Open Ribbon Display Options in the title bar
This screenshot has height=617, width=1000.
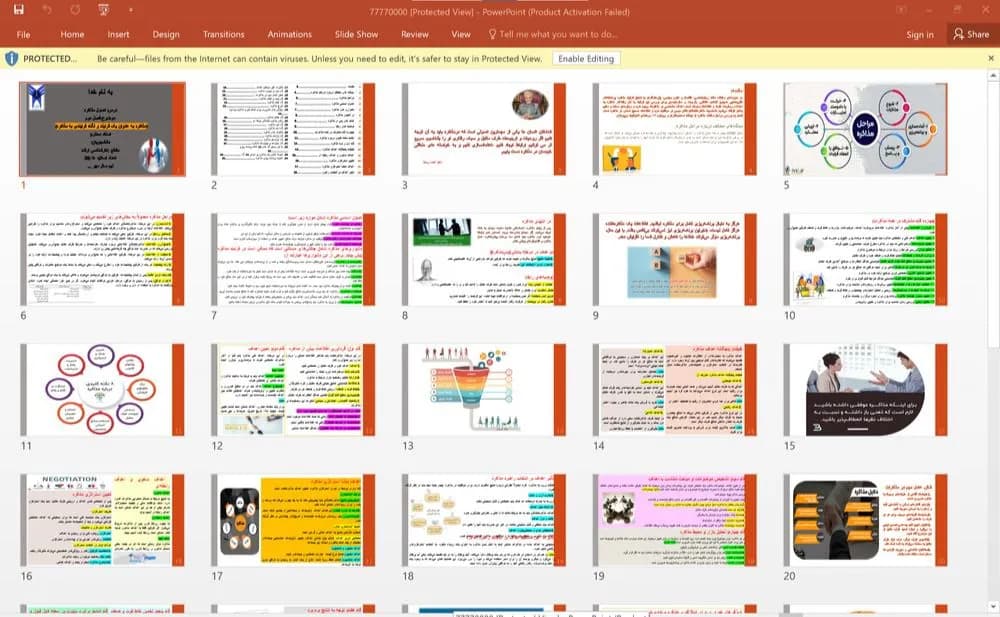[x=901, y=10]
